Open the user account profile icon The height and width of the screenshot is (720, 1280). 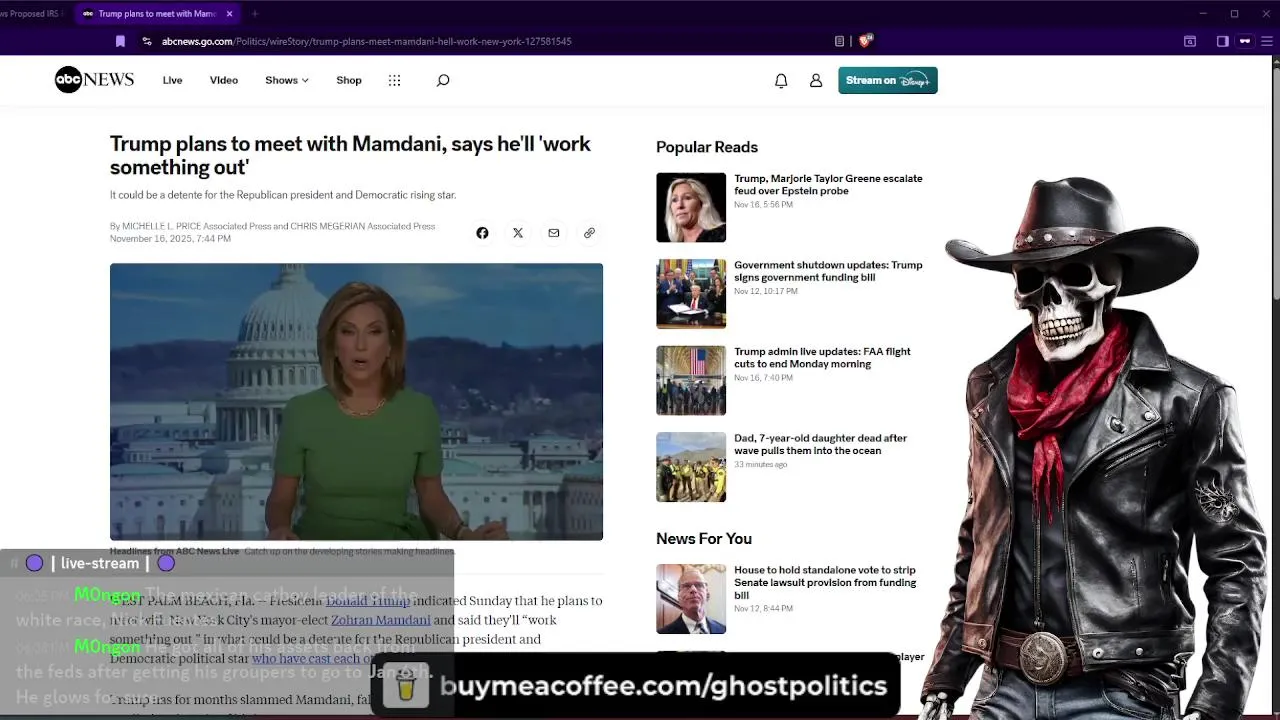pyautogui.click(x=816, y=81)
